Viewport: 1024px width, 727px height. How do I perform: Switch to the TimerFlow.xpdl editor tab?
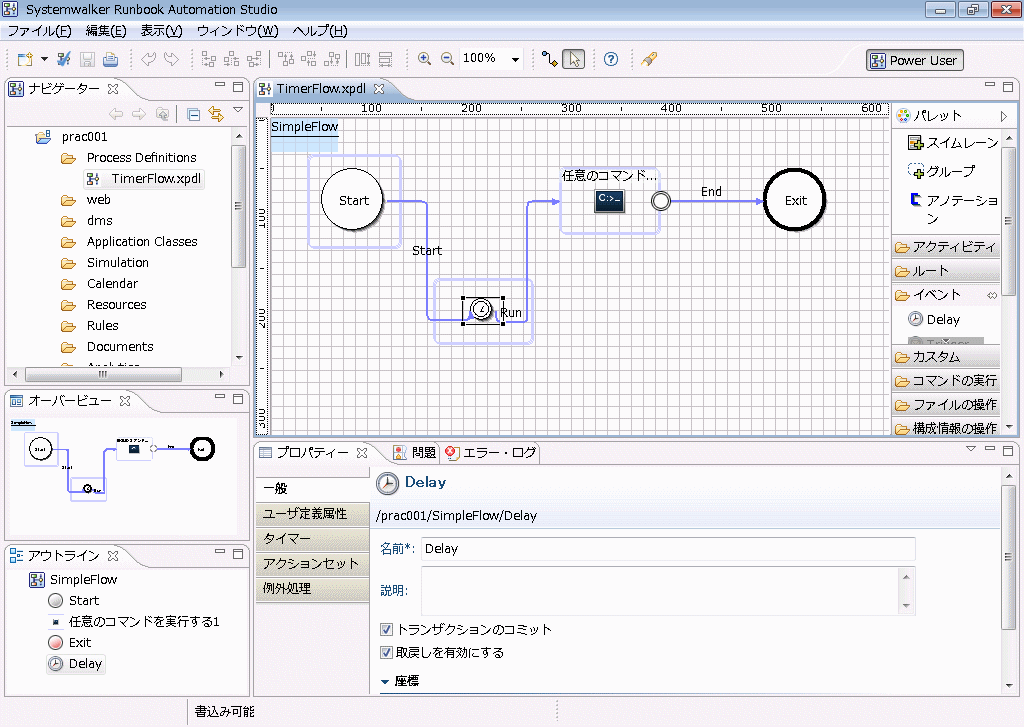click(x=321, y=88)
